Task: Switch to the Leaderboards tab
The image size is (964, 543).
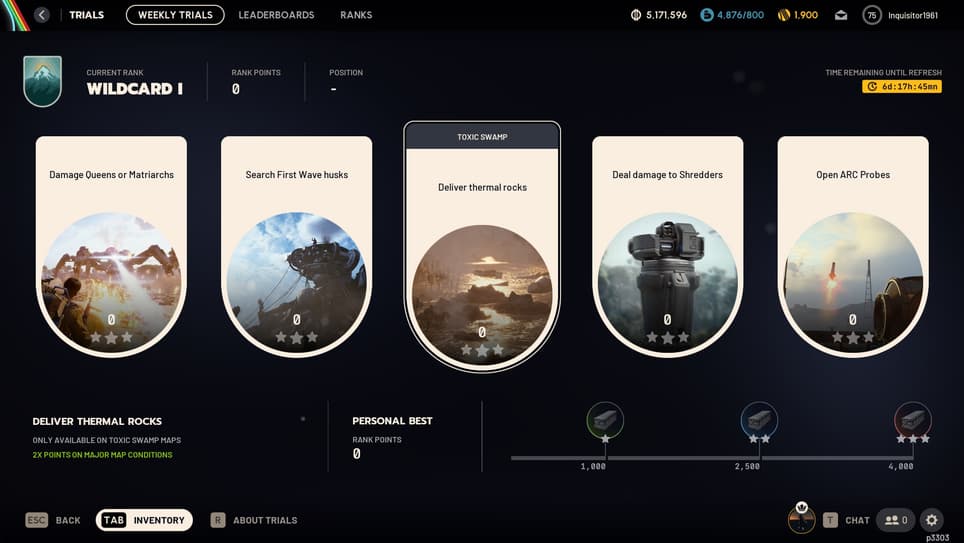Action: [276, 15]
